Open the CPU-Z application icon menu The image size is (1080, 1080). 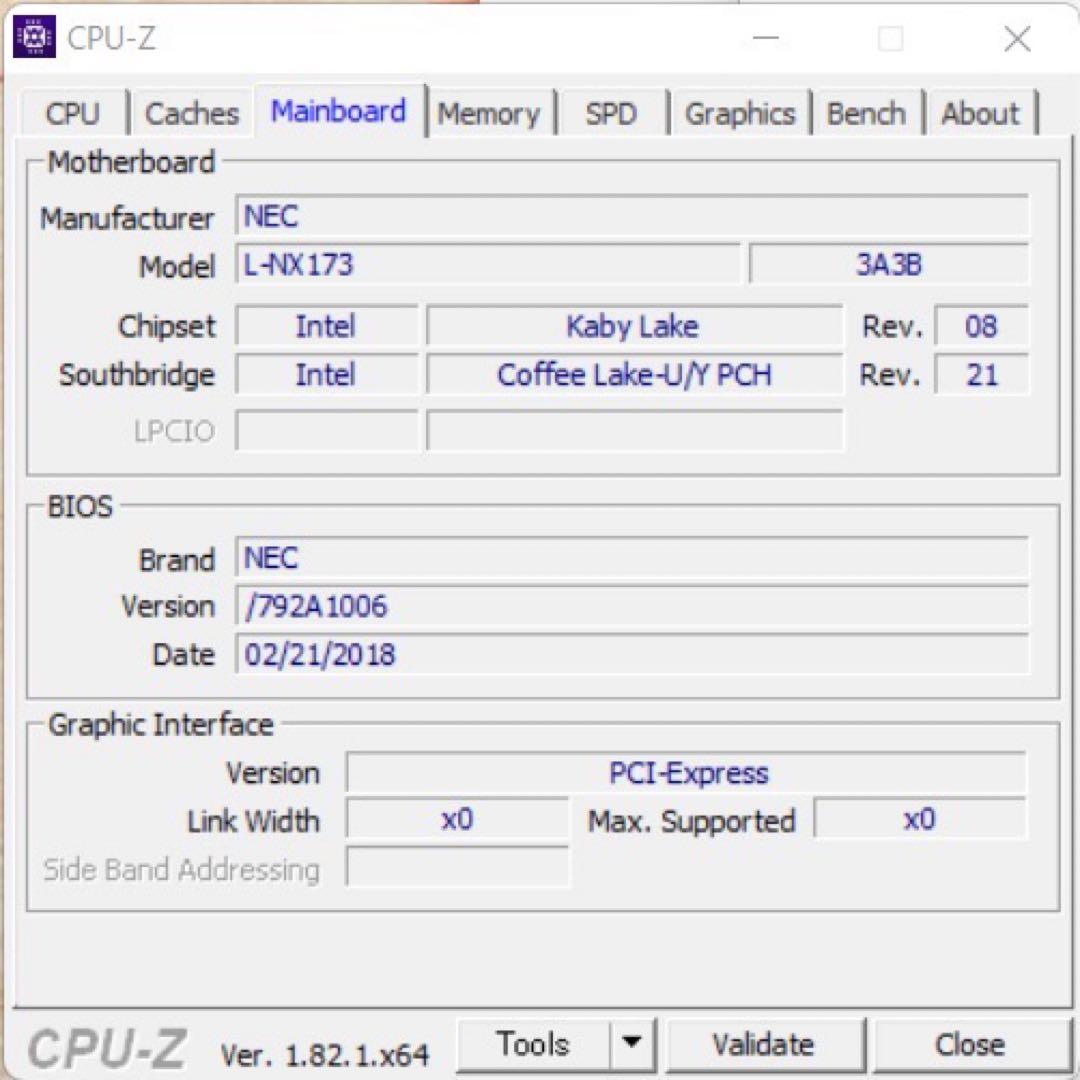point(34,38)
